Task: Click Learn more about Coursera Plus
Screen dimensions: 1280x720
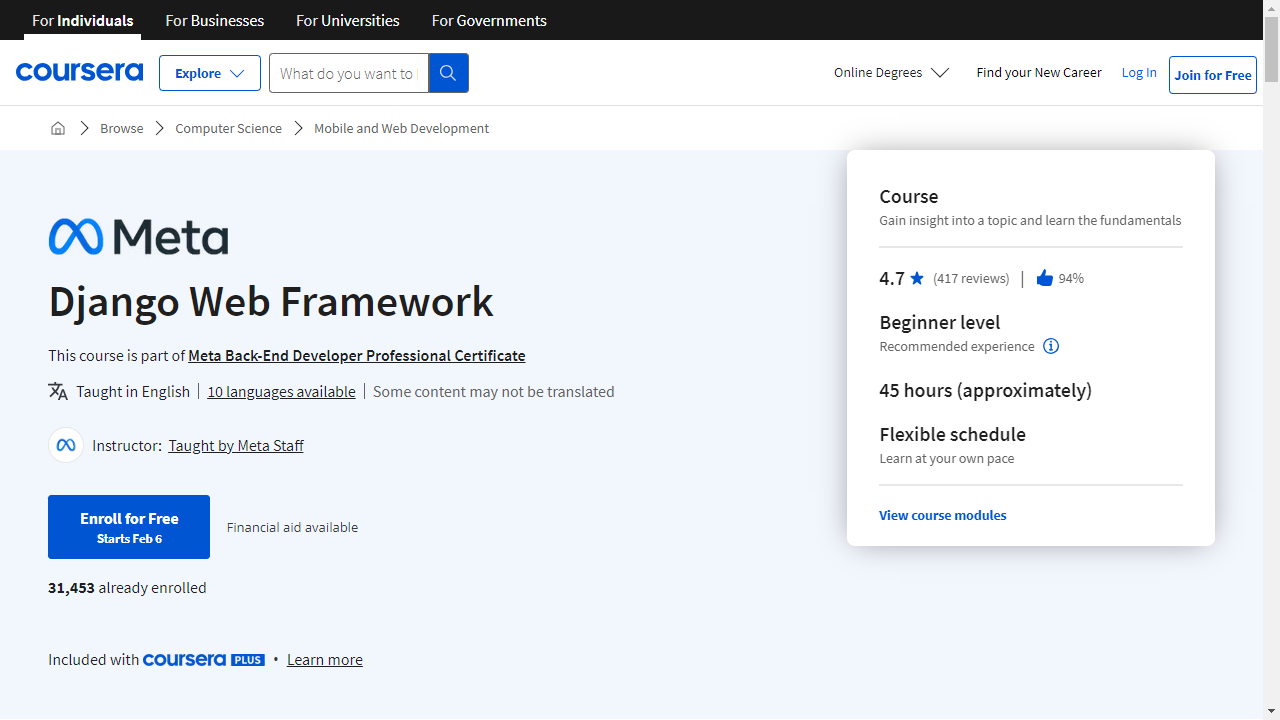Action: (325, 660)
